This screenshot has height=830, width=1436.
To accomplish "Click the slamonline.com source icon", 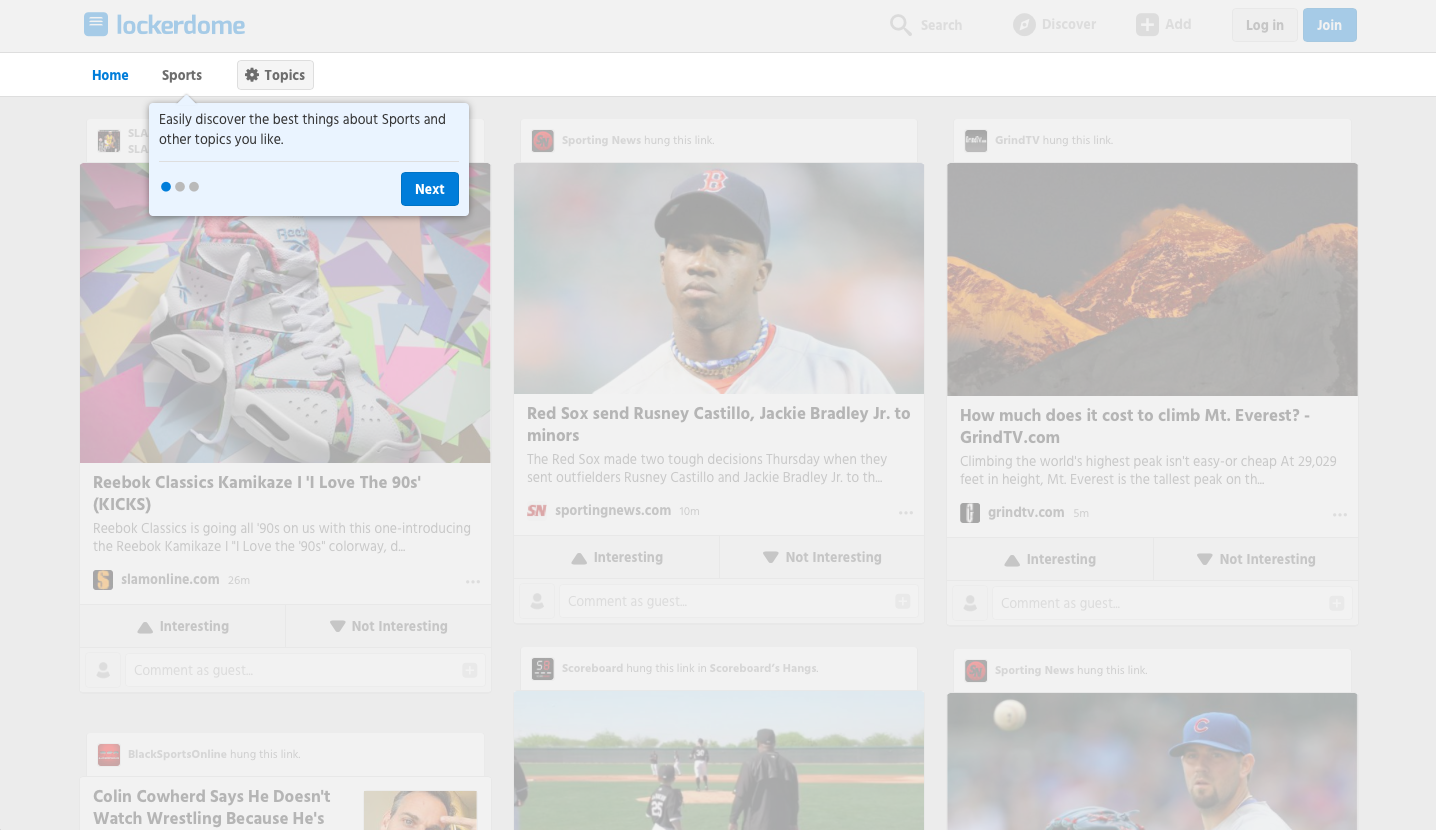I will click(x=103, y=580).
